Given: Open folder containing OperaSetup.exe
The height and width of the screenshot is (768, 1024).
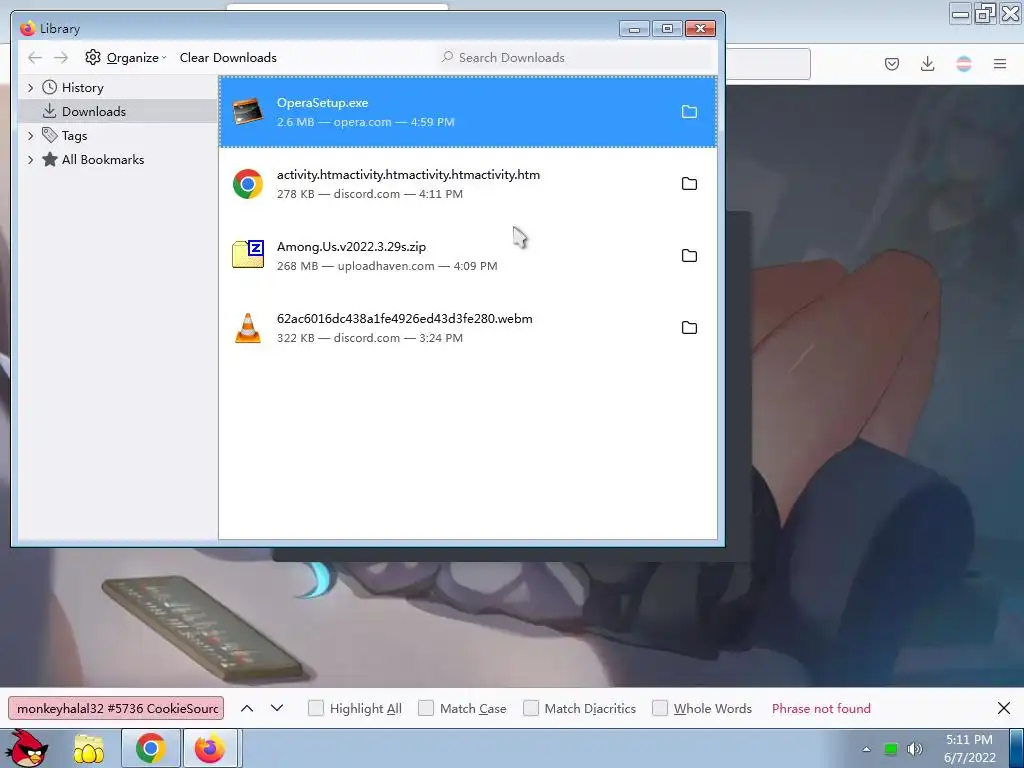Looking at the screenshot, I should pos(689,112).
